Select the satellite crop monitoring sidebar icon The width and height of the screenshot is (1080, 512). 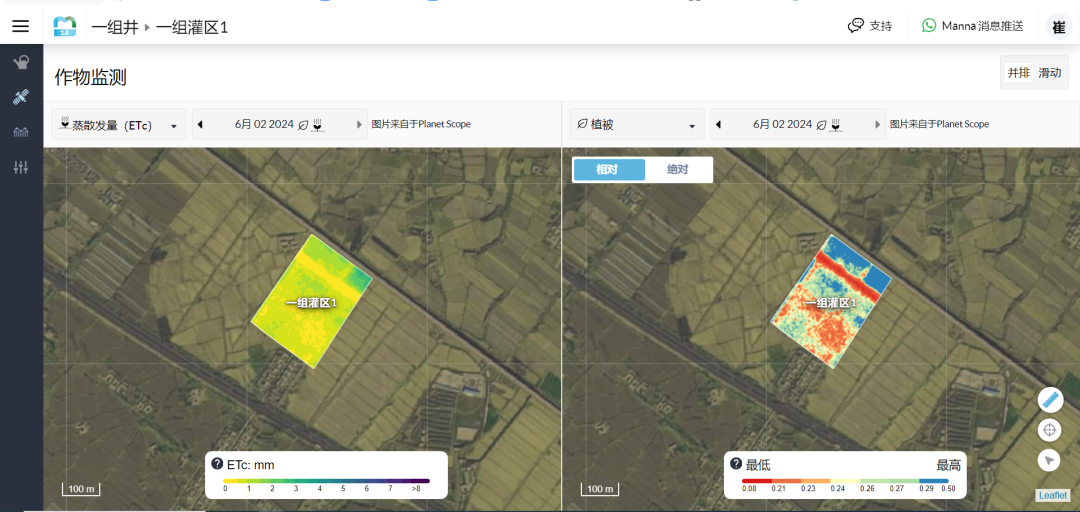pos(21,97)
